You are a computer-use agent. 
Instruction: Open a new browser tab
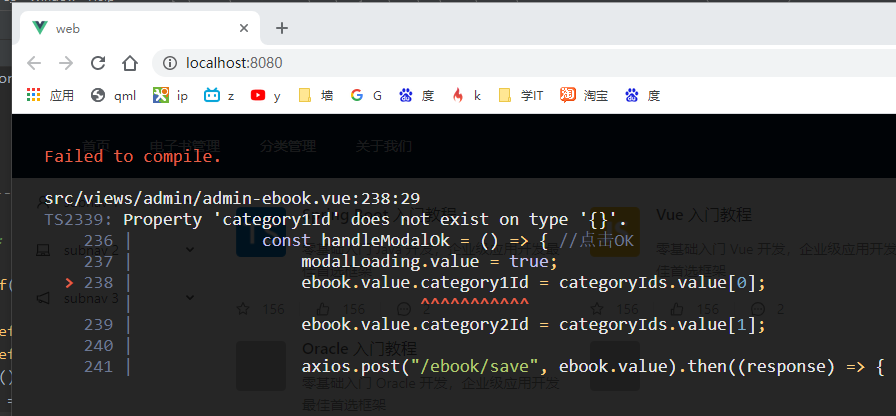(x=282, y=28)
